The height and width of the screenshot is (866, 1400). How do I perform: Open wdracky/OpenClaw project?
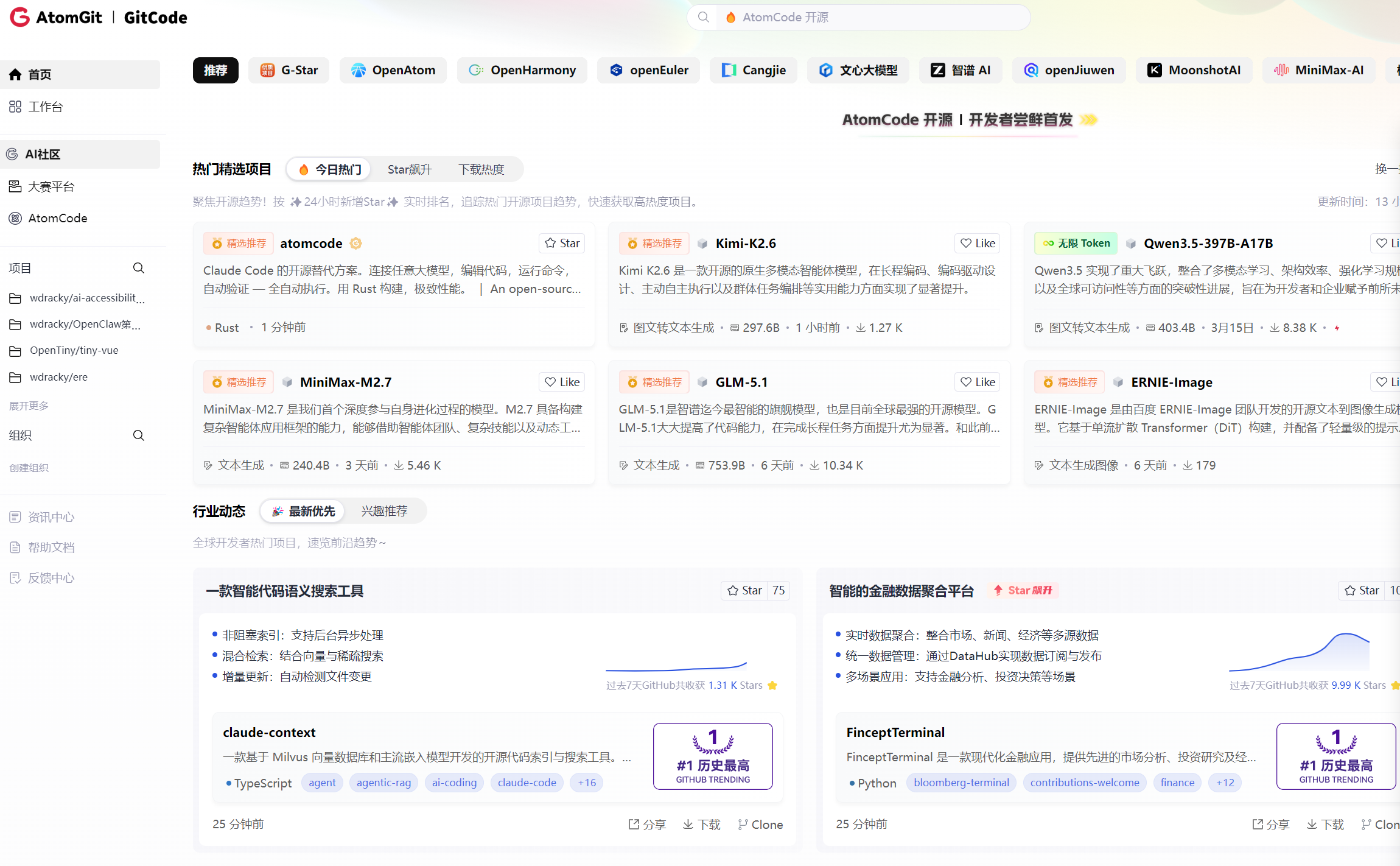pos(85,324)
